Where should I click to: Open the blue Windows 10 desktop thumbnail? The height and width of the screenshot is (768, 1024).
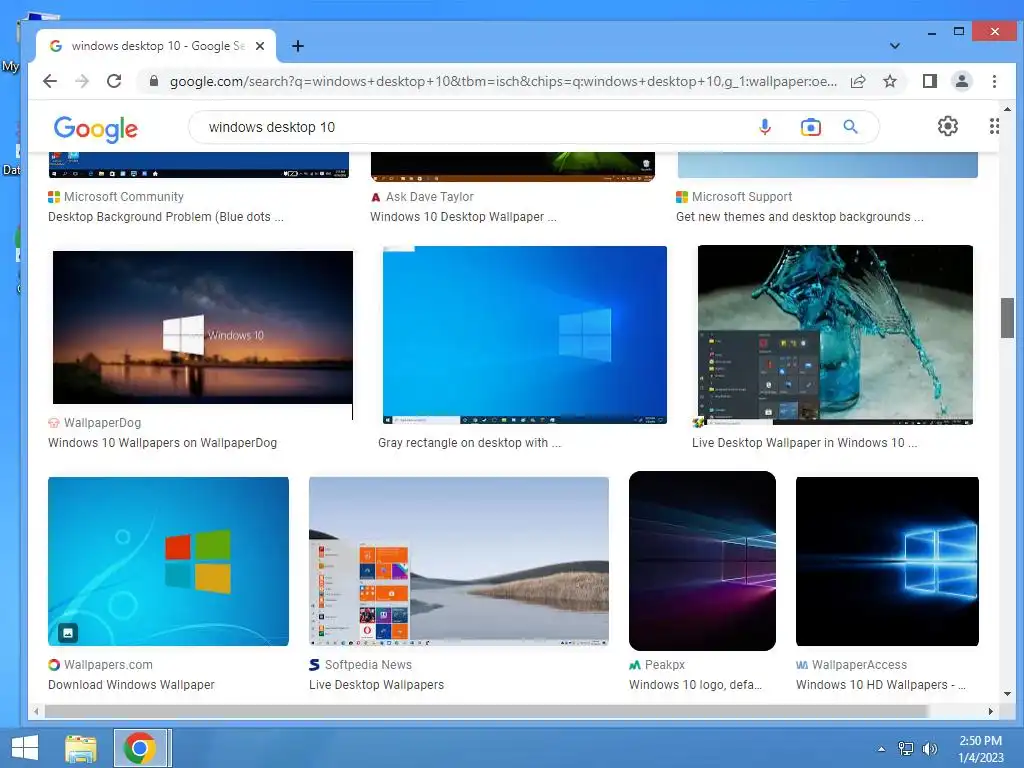(x=524, y=335)
